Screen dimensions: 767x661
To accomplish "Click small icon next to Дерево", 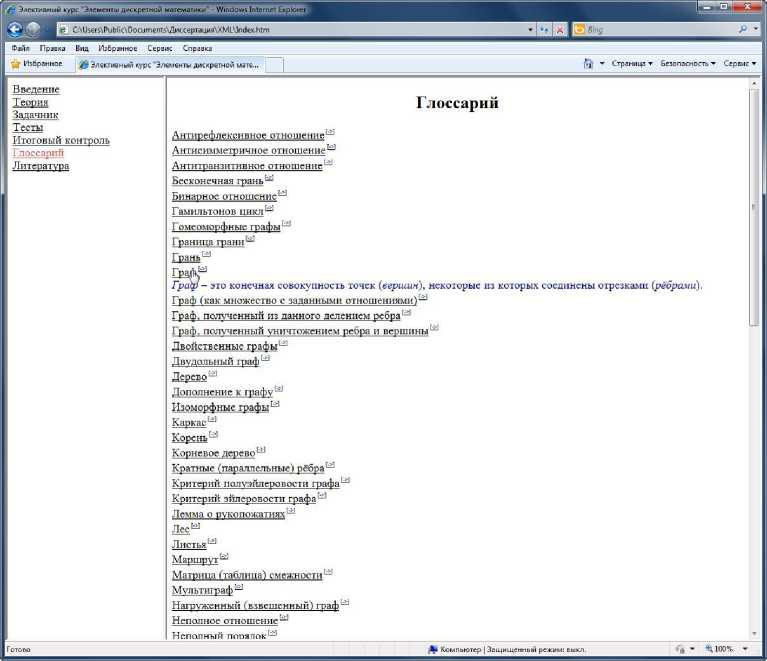I will (212, 373).
